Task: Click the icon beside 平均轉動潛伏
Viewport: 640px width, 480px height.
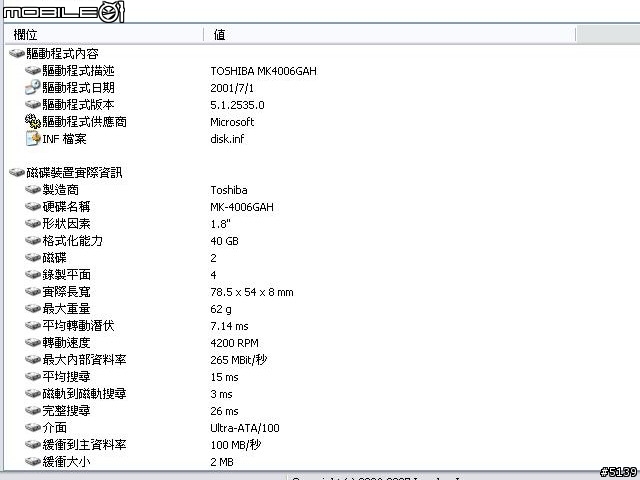Action: point(33,325)
